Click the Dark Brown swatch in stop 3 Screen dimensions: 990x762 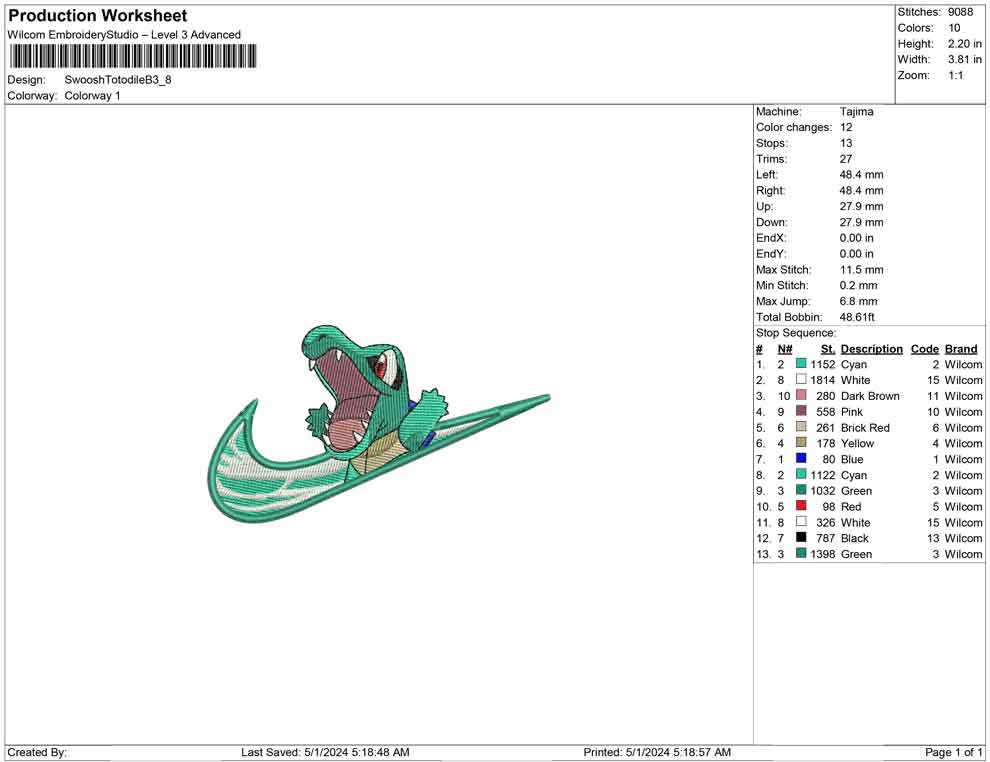pos(801,395)
